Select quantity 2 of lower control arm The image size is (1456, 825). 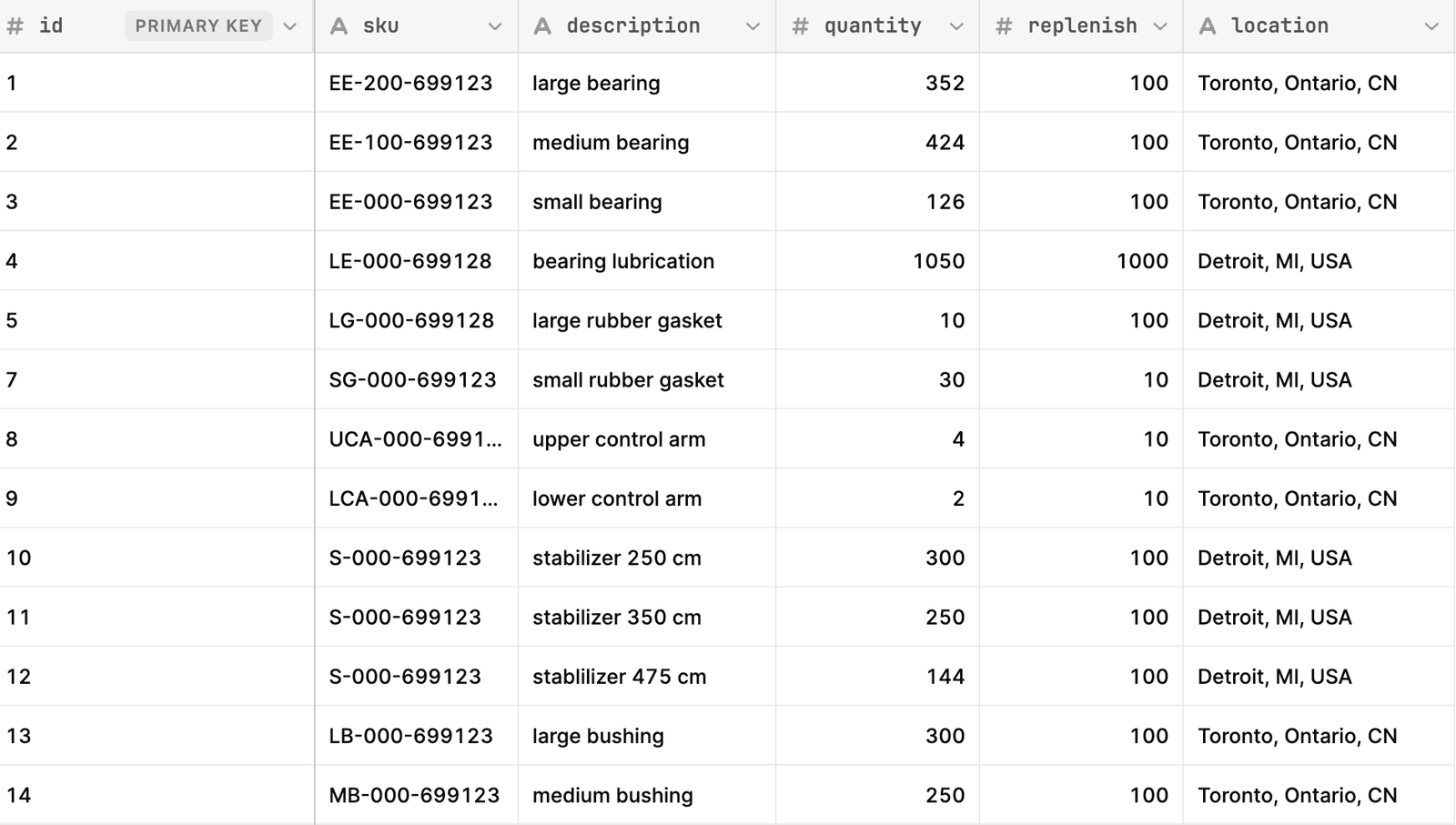point(877,498)
